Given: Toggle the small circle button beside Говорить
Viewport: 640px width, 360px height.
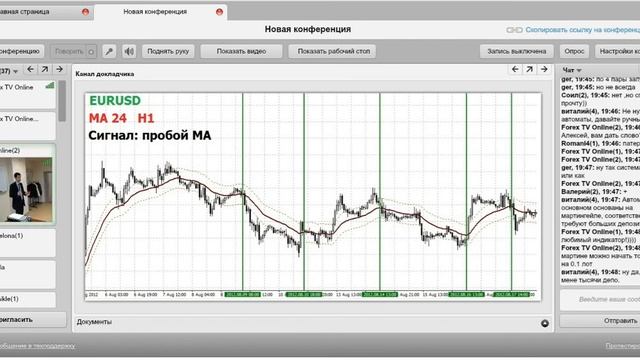Looking at the screenshot, I should 91,51.
